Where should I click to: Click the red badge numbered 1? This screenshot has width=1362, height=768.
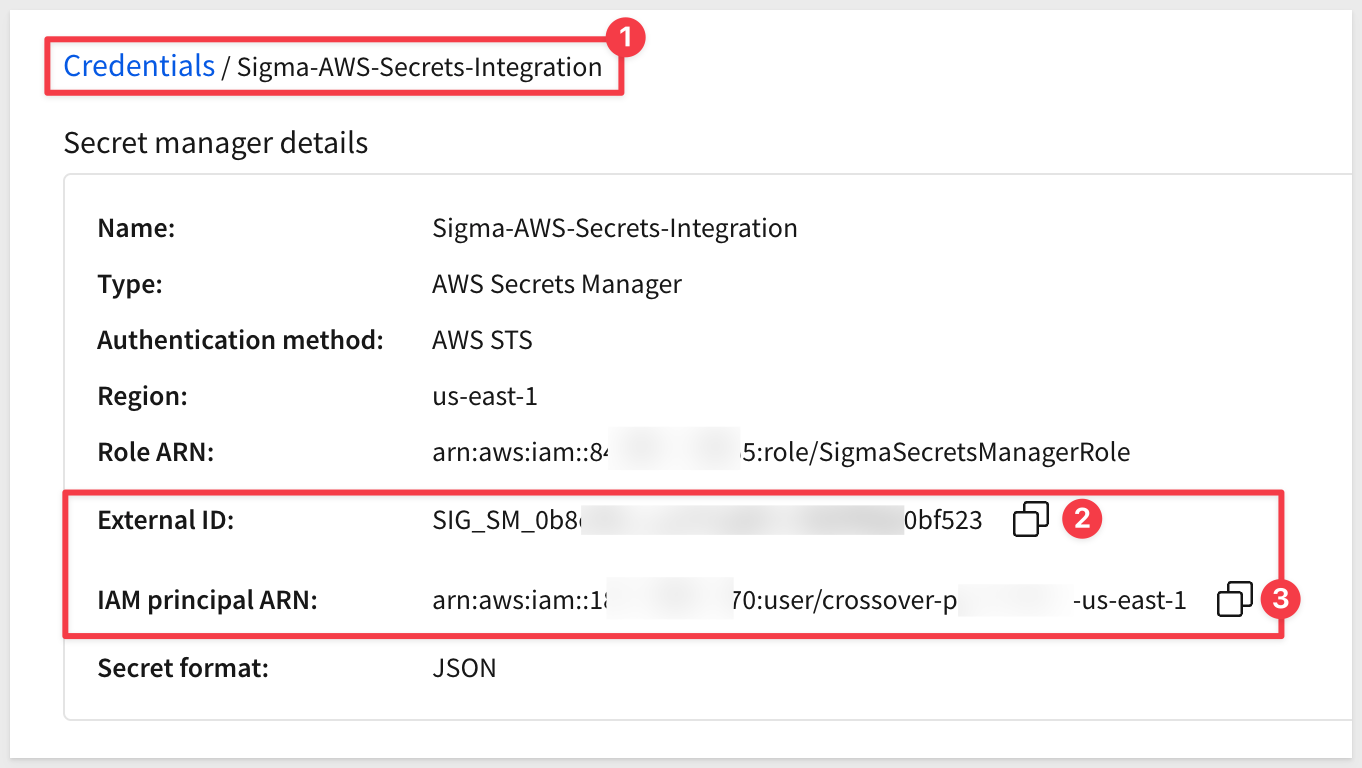pyautogui.click(x=627, y=39)
